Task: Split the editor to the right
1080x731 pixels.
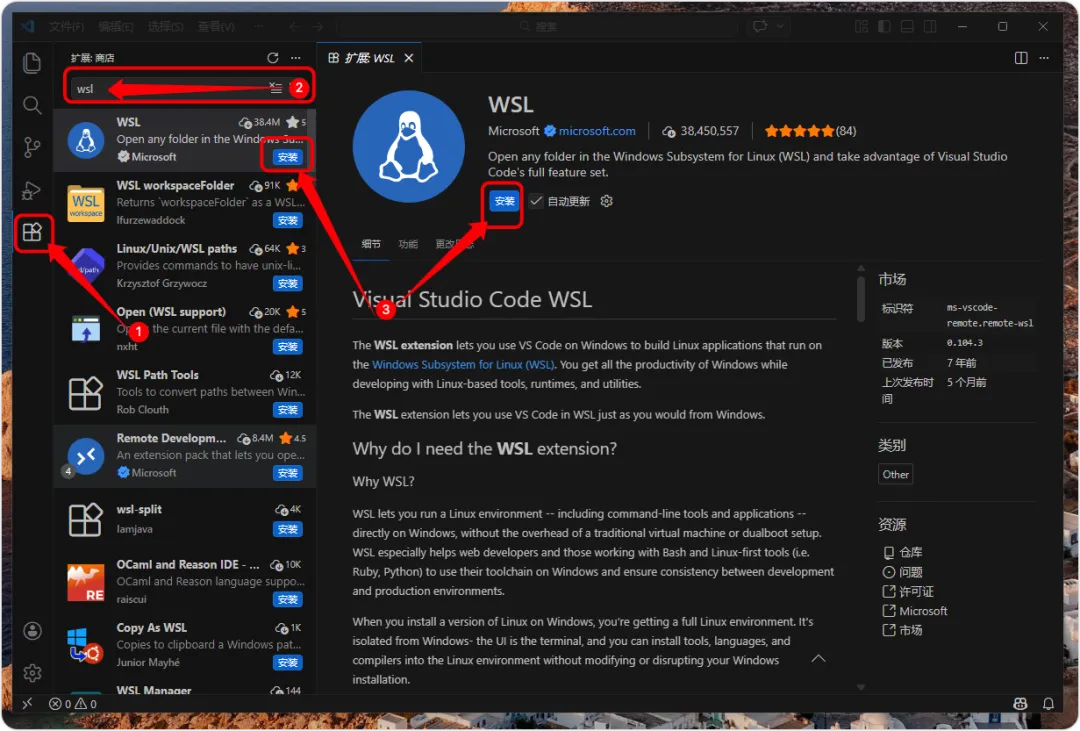Action: point(1021,58)
